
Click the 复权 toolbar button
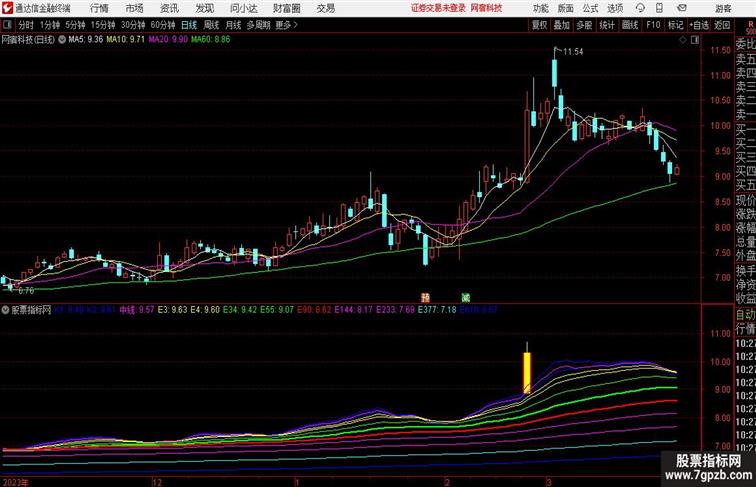coord(540,25)
